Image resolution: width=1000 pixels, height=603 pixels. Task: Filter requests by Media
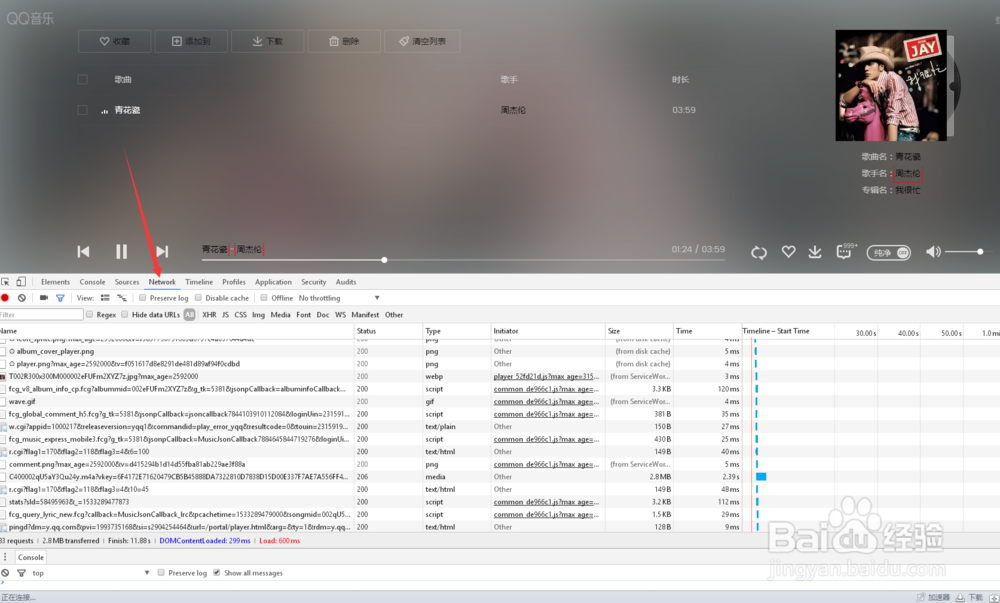[280, 314]
